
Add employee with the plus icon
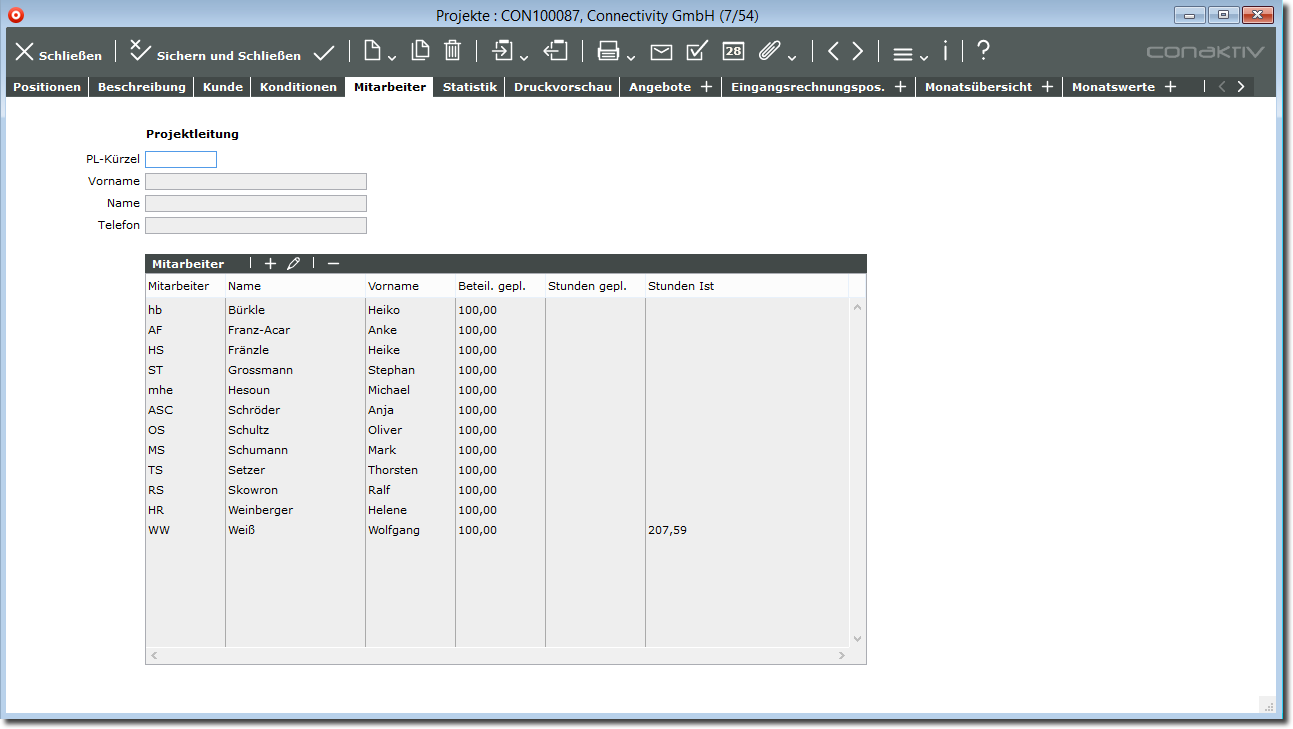click(270, 264)
